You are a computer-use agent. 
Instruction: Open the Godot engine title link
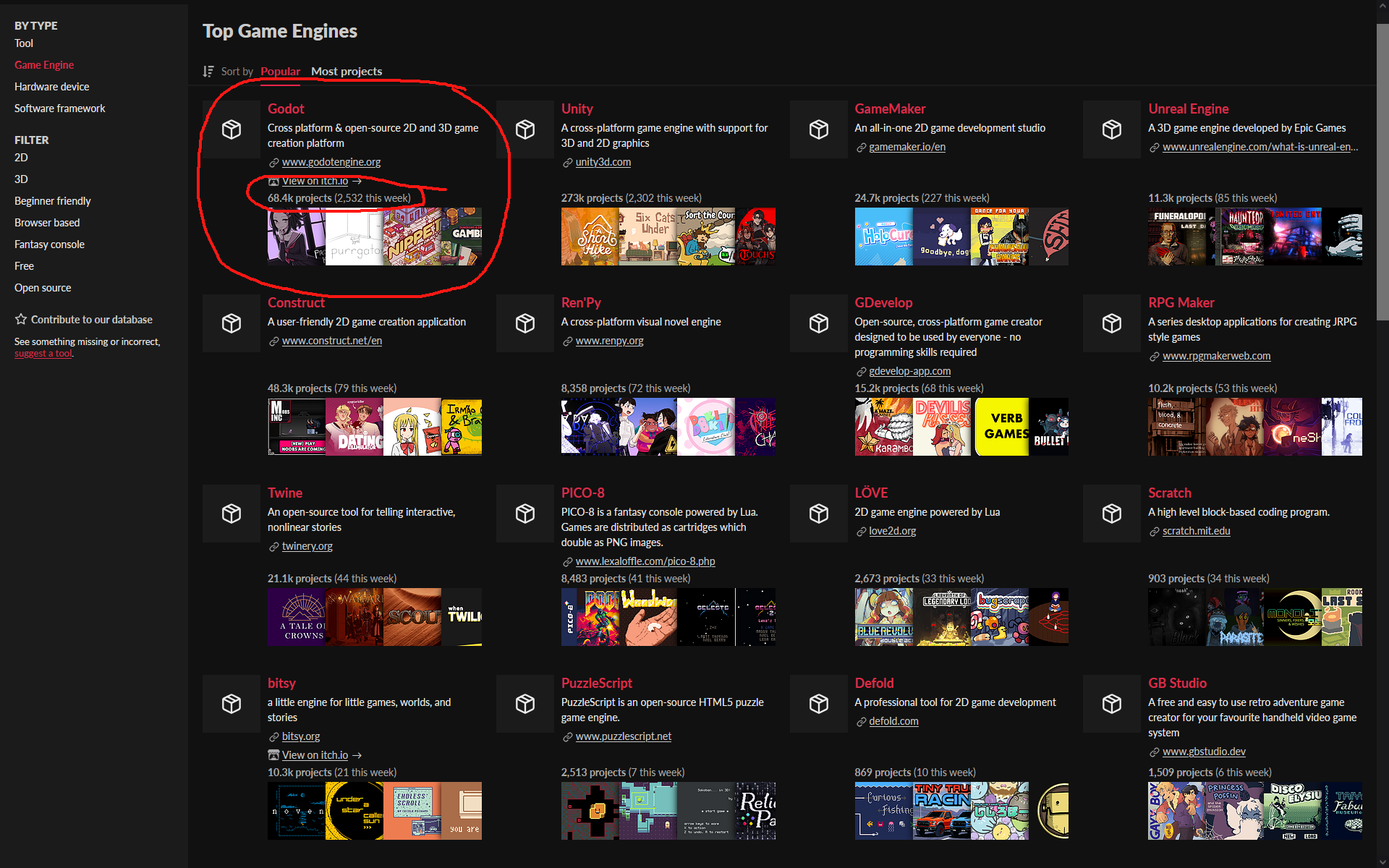point(286,109)
